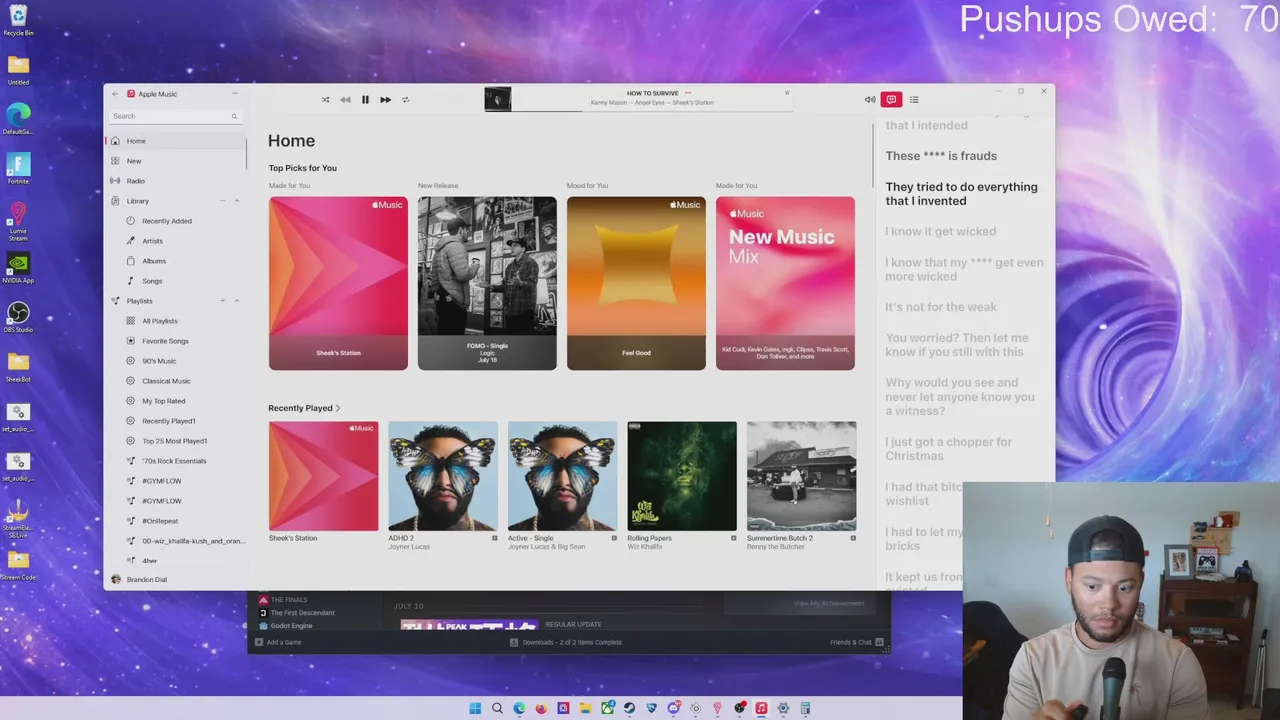1280x720 pixels.
Task: Jump to lyric 'I know it get wicked'
Action: click(940, 232)
